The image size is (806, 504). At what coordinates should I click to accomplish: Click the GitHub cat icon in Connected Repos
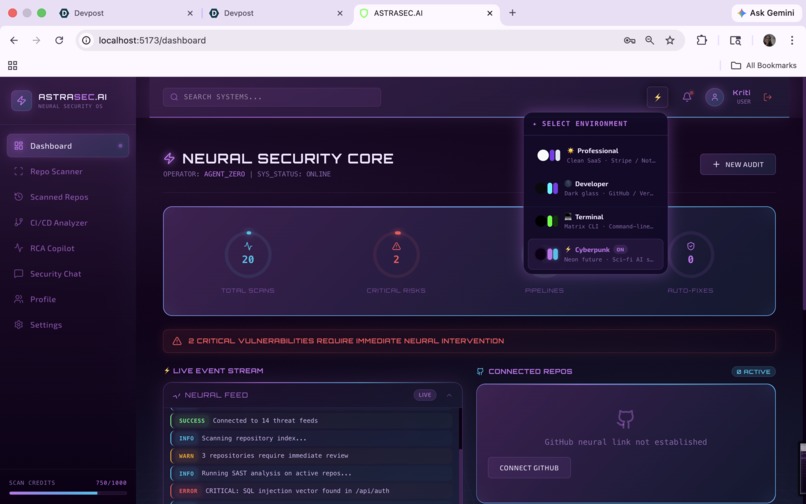click(x=625, y=419)
